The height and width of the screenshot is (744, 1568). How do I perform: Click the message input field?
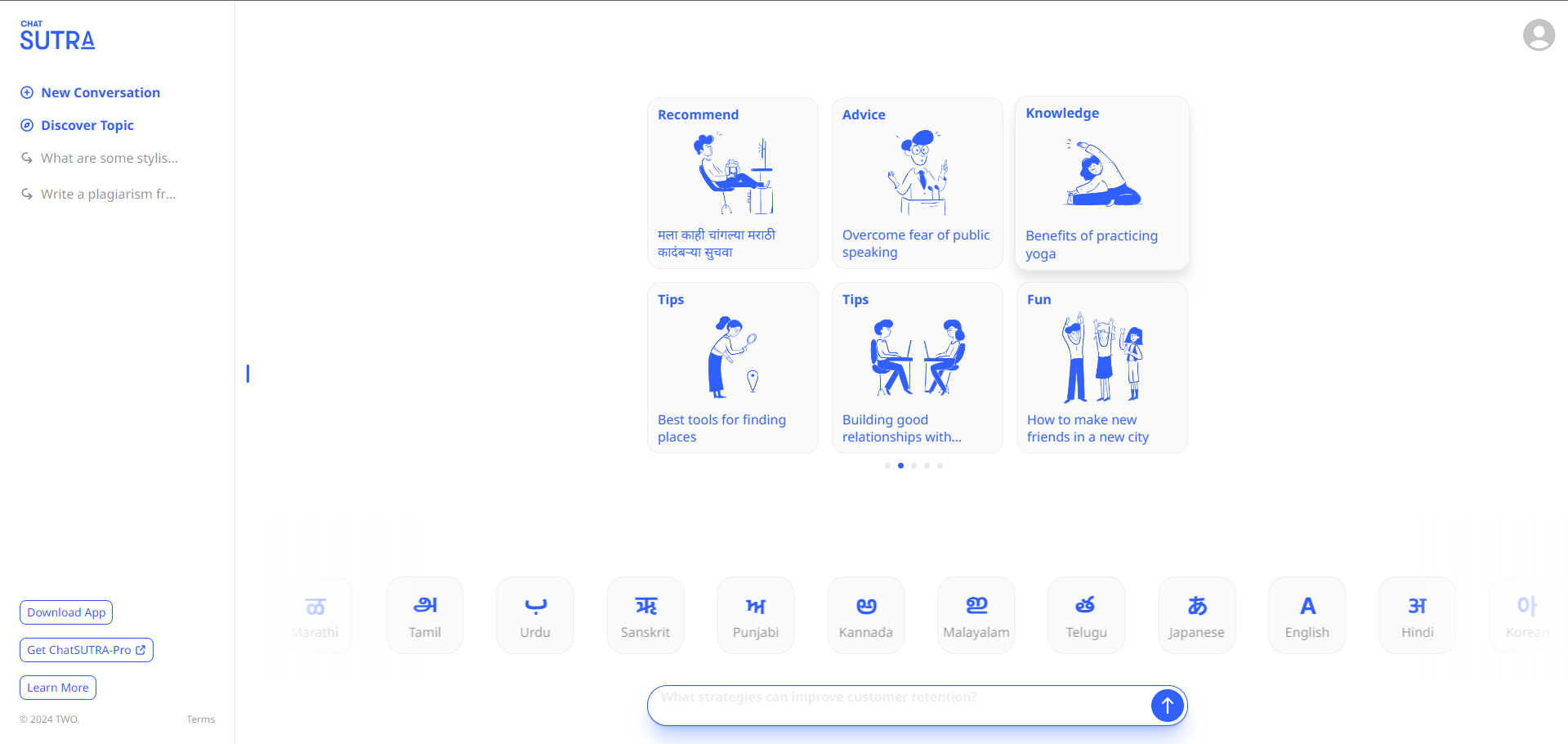click(x=899, y=705)
